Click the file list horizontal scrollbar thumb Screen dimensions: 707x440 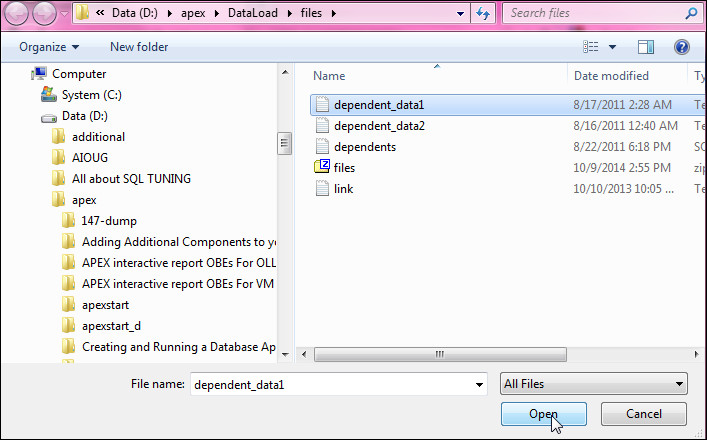[x=440, y=354]
